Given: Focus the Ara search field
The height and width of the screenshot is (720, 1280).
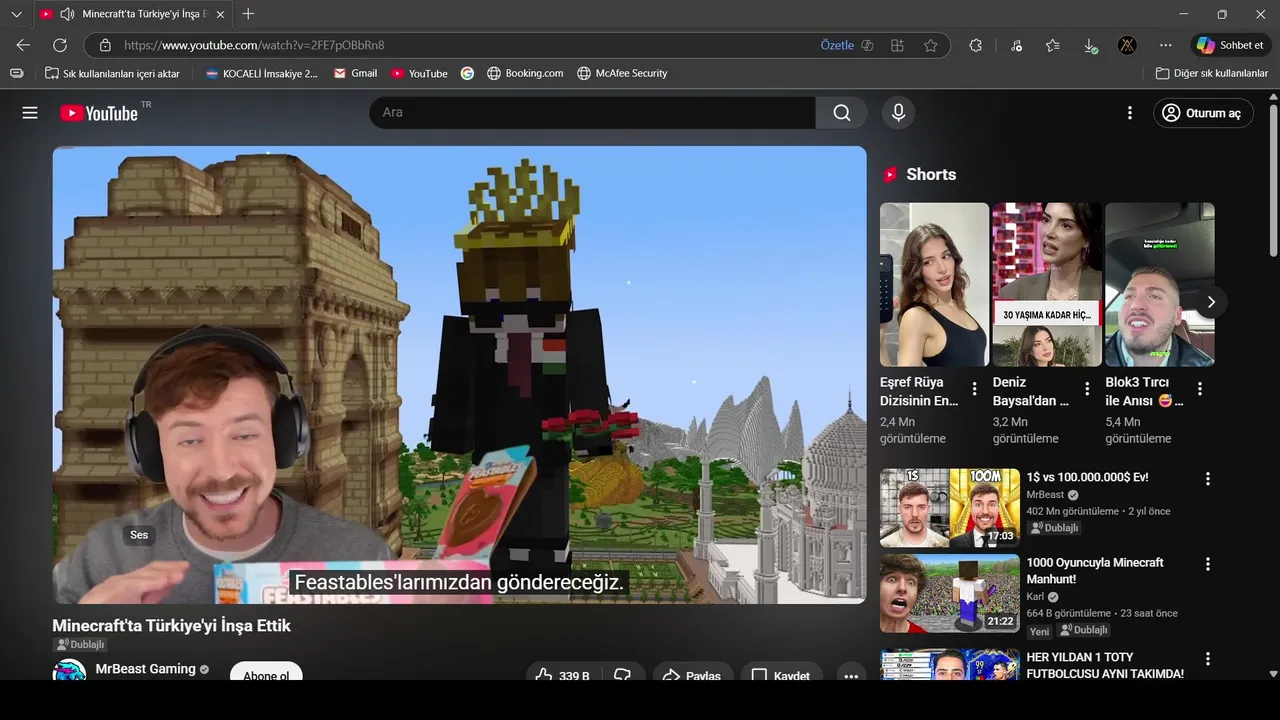Looking at the screenshot, I should [593, 113].
